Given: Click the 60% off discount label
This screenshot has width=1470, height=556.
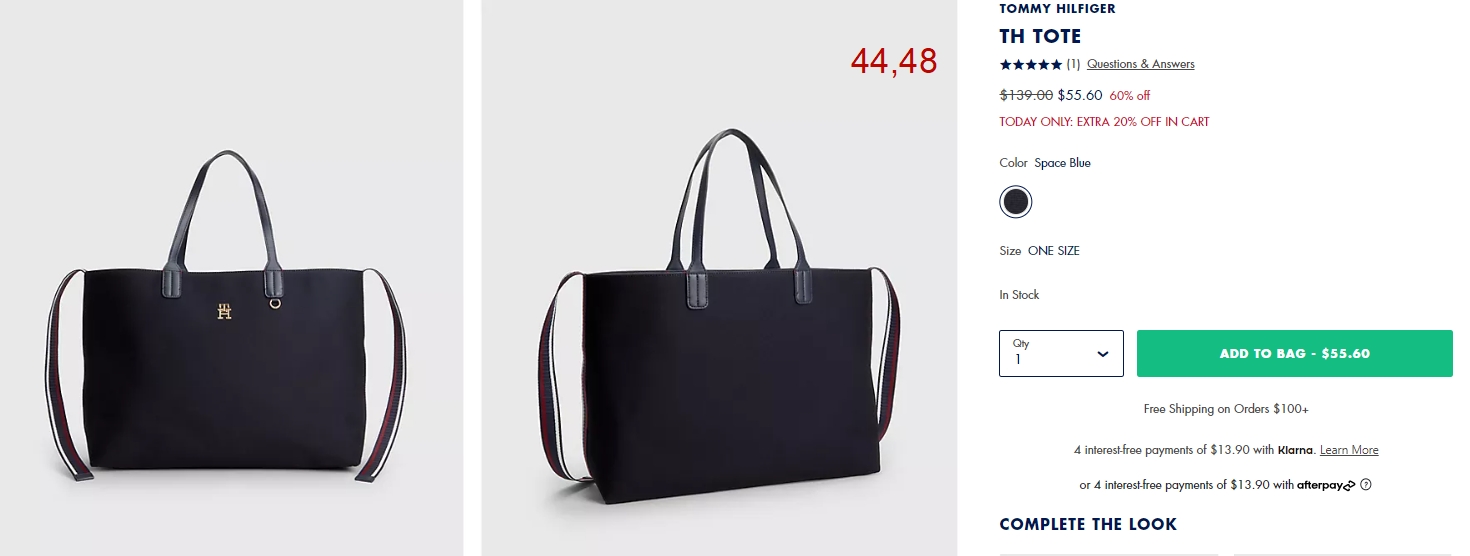Looking at the screenshot, I should (1130, 96).
